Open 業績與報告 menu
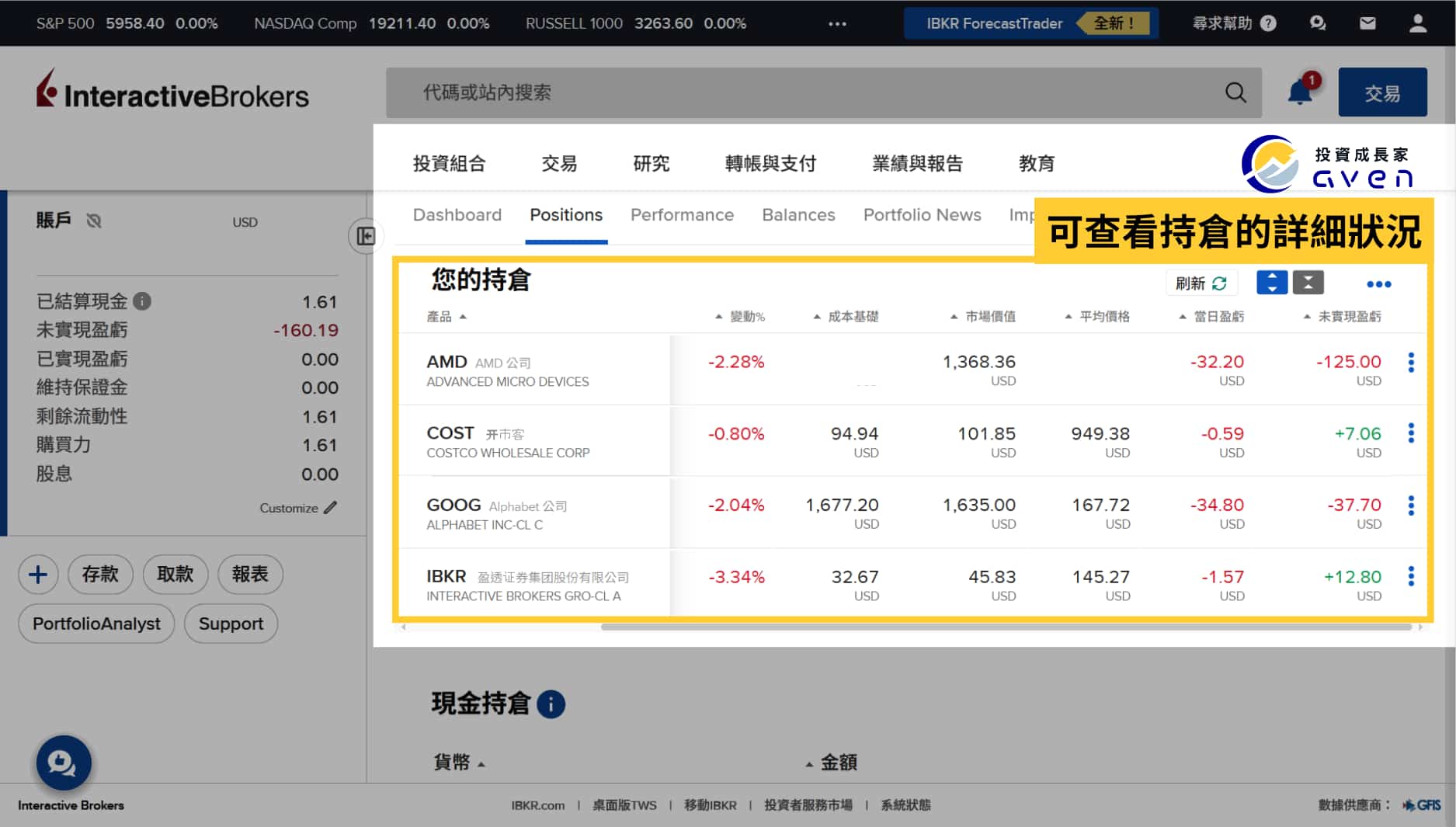This screenshot has width=1456, height=827. coord(917,164)
